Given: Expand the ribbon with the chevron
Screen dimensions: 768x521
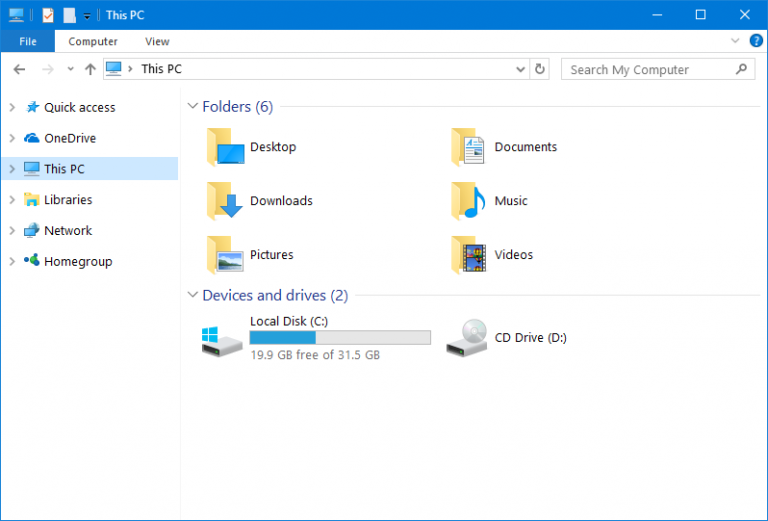Looking at the screenshot, I should (735, 41).
